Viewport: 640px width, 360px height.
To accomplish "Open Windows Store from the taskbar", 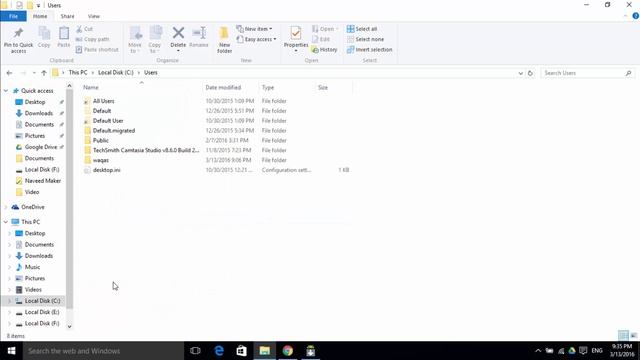I will (242, 351).
